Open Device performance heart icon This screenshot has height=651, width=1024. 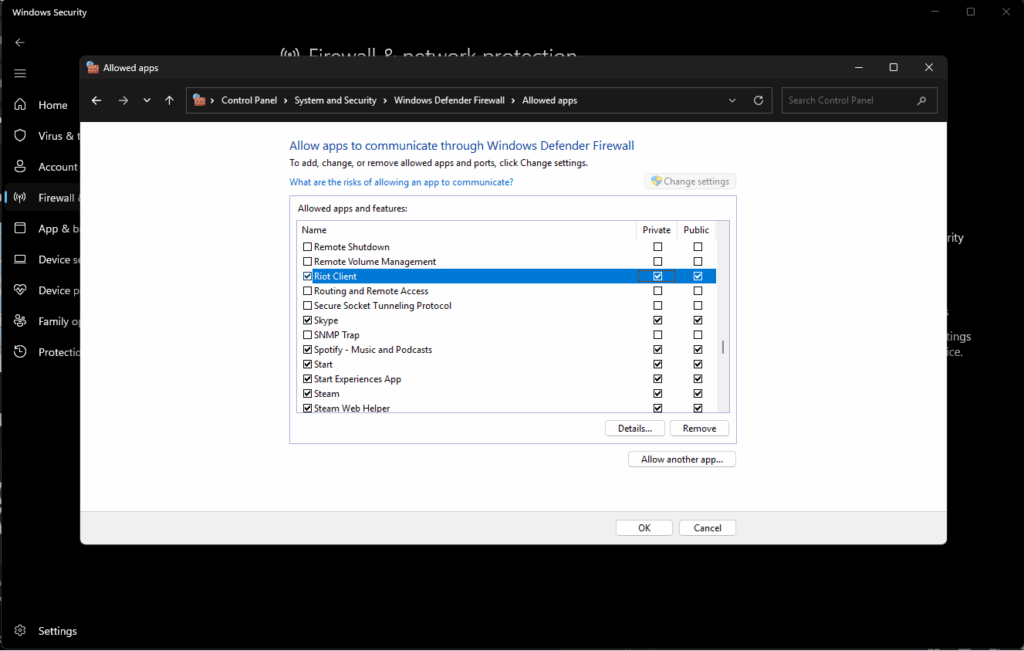20,290
